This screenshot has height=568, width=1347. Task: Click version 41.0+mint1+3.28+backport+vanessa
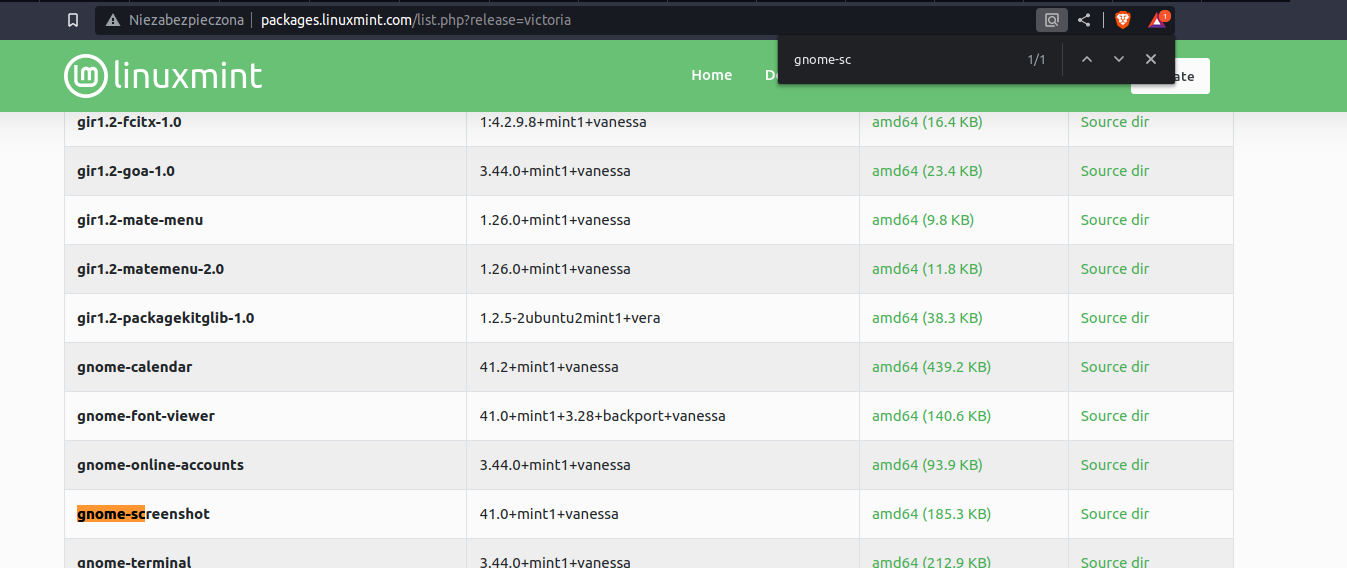coord(602,416)
